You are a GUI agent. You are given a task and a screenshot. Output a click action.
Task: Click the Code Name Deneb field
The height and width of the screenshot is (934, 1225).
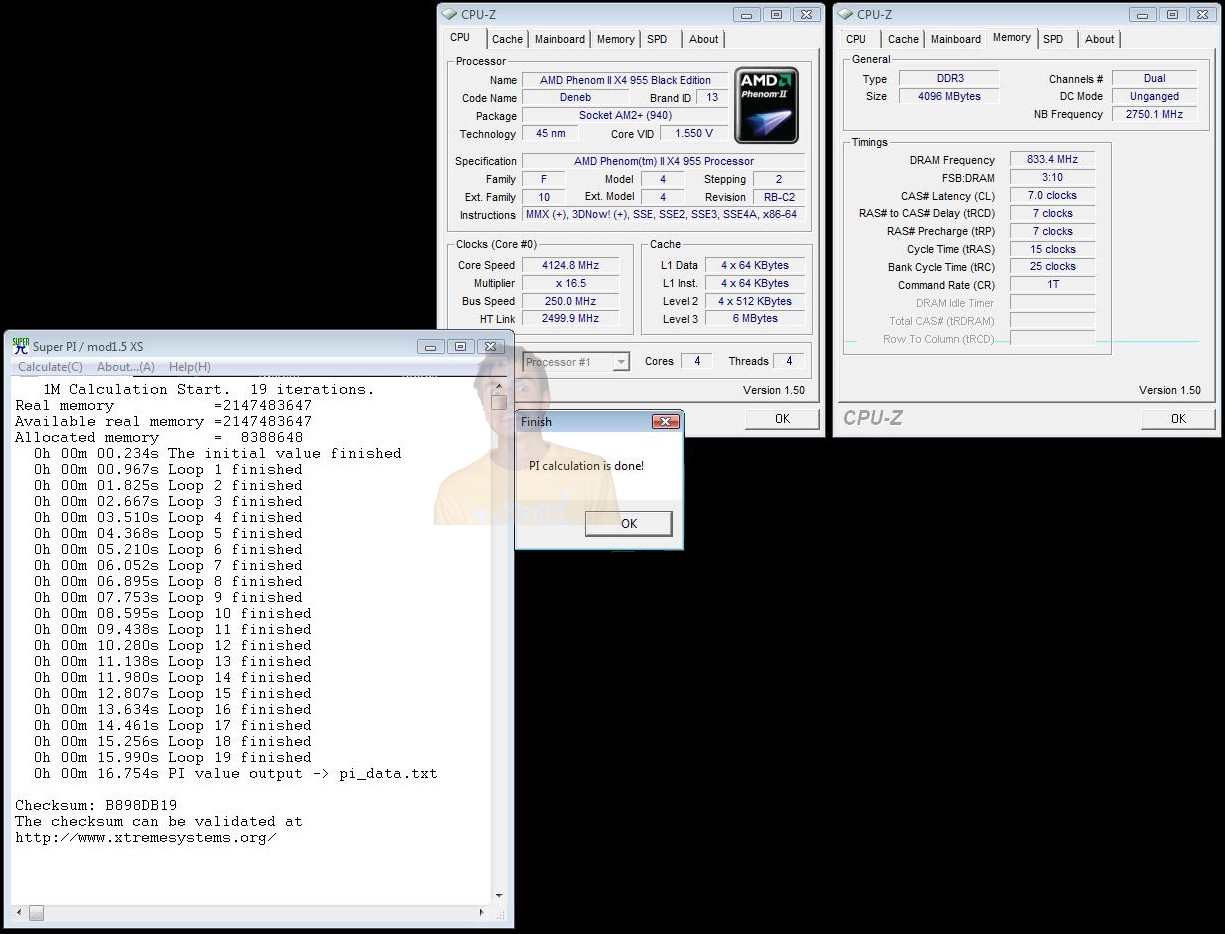pos(574,98)
